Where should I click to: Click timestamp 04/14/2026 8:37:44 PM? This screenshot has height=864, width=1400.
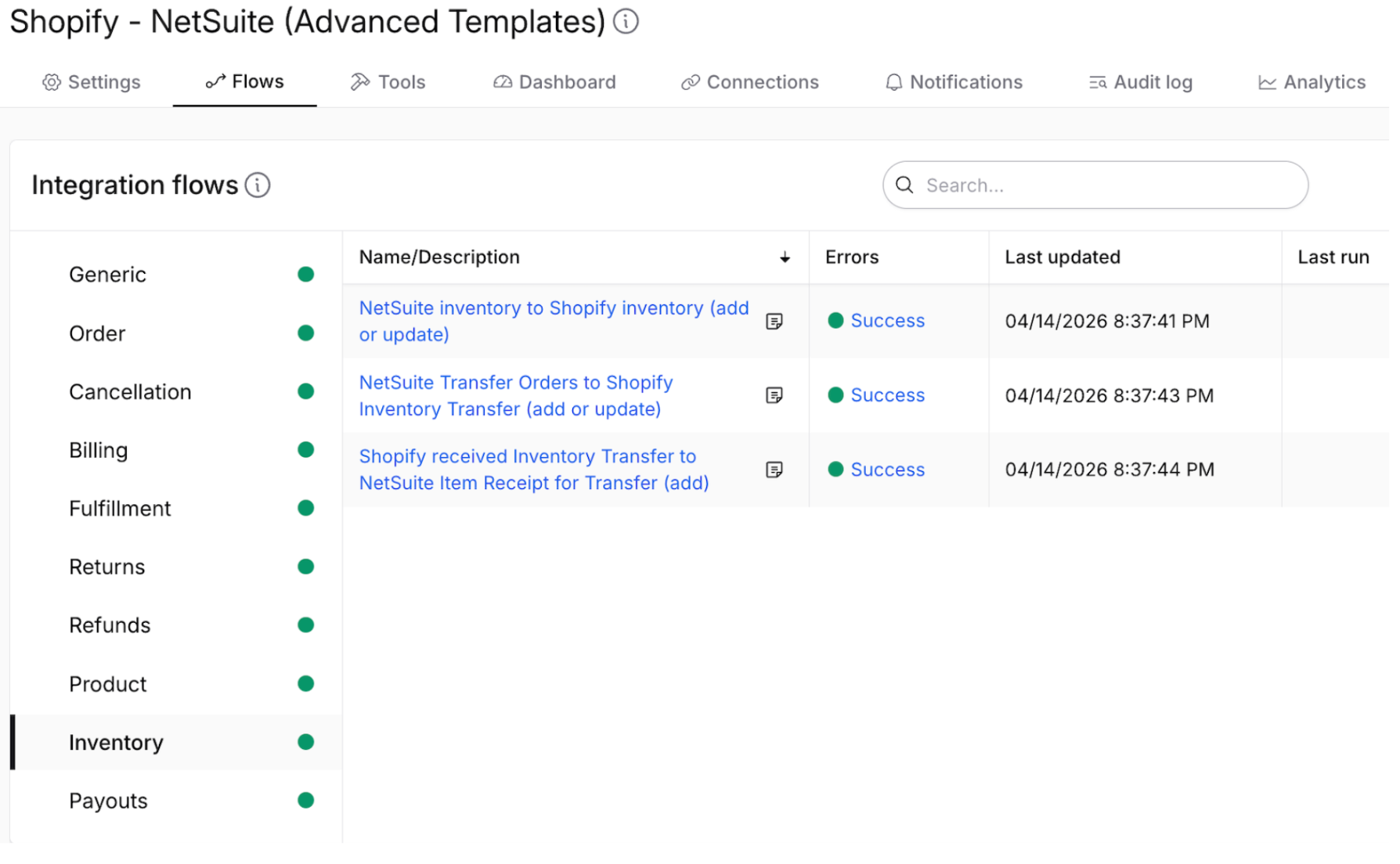point(1110,470)
